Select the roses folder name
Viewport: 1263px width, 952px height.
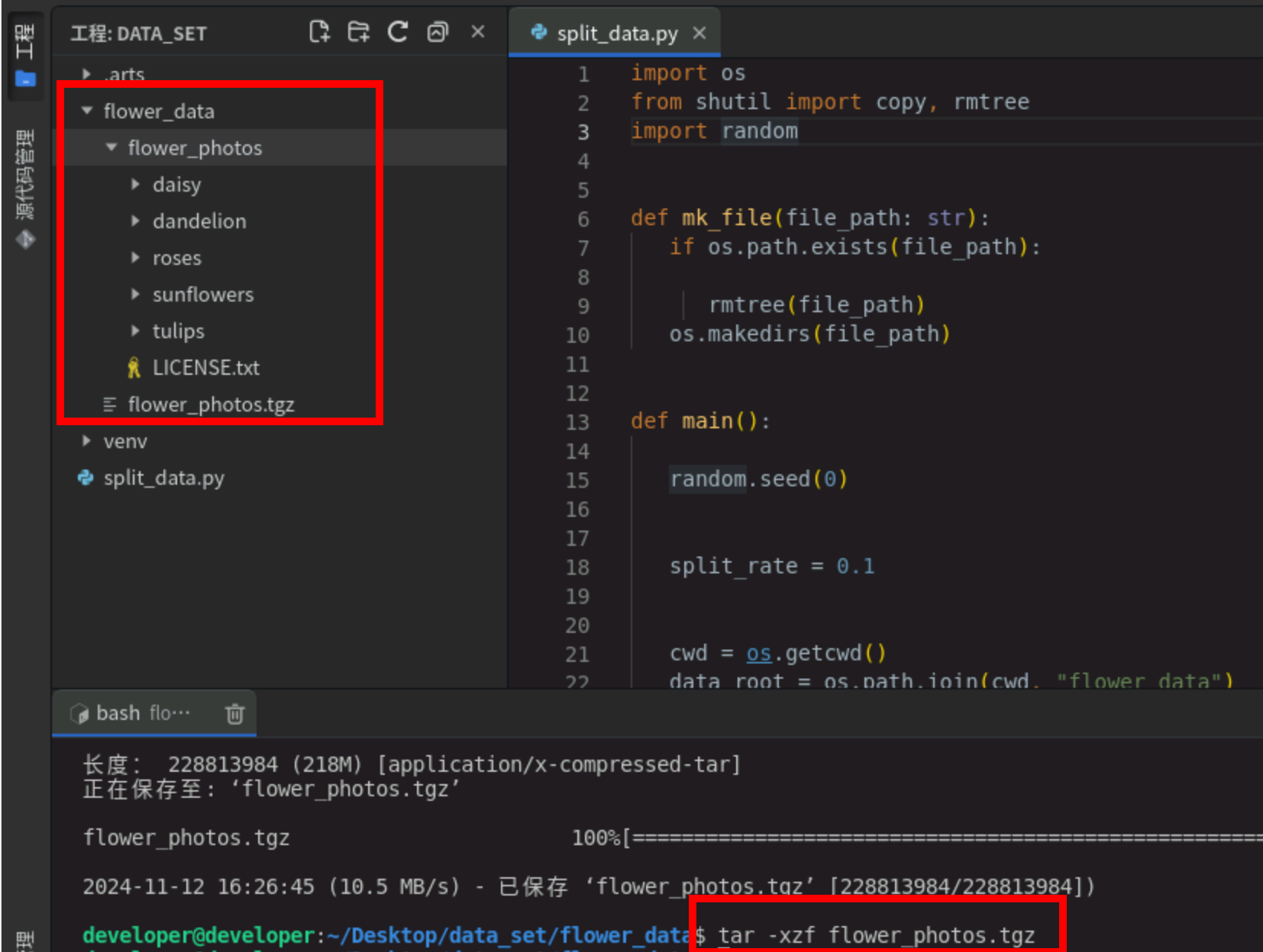[x=176, y=258]
